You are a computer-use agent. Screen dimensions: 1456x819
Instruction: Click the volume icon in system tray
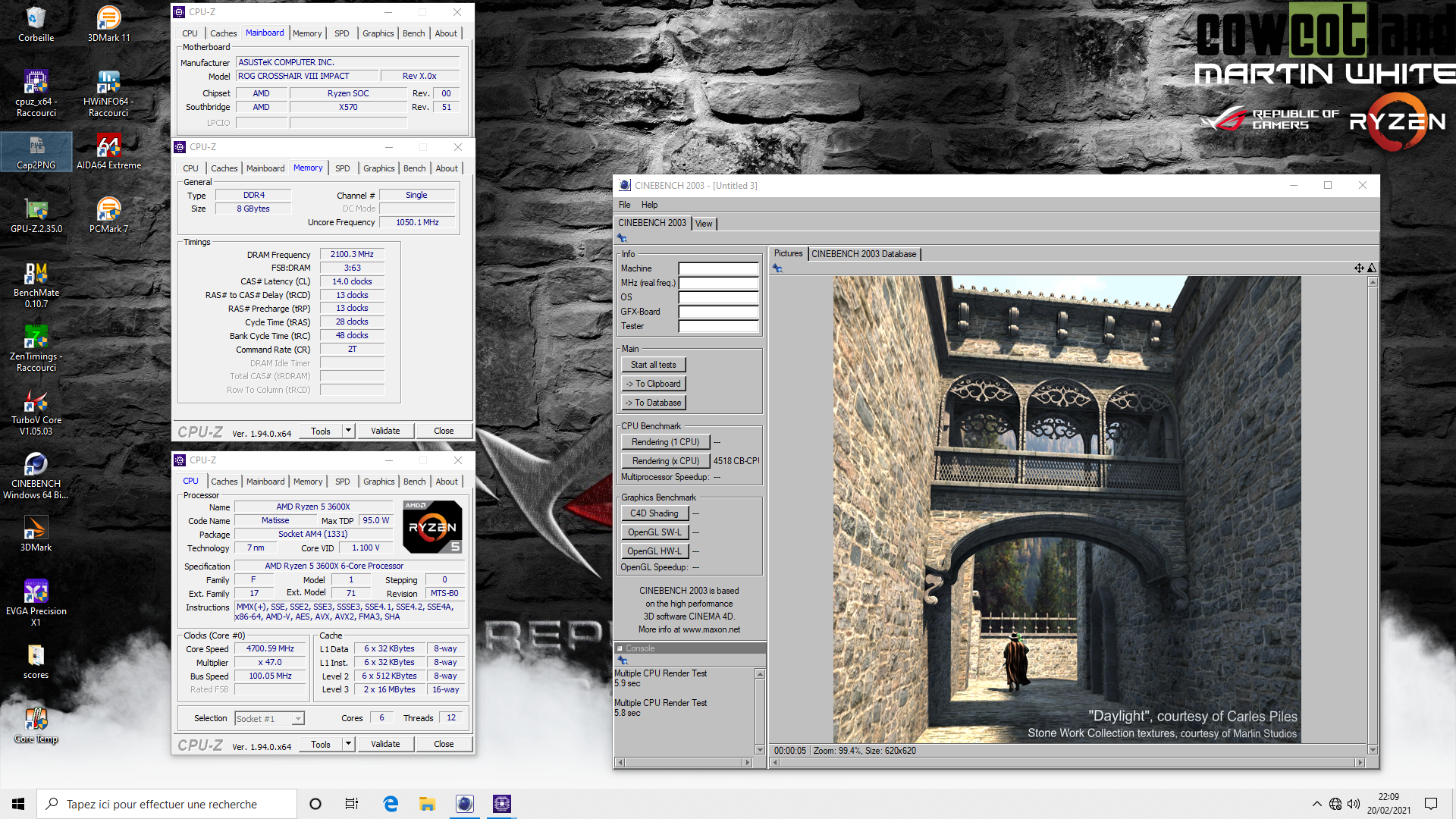click(1354, 804)
